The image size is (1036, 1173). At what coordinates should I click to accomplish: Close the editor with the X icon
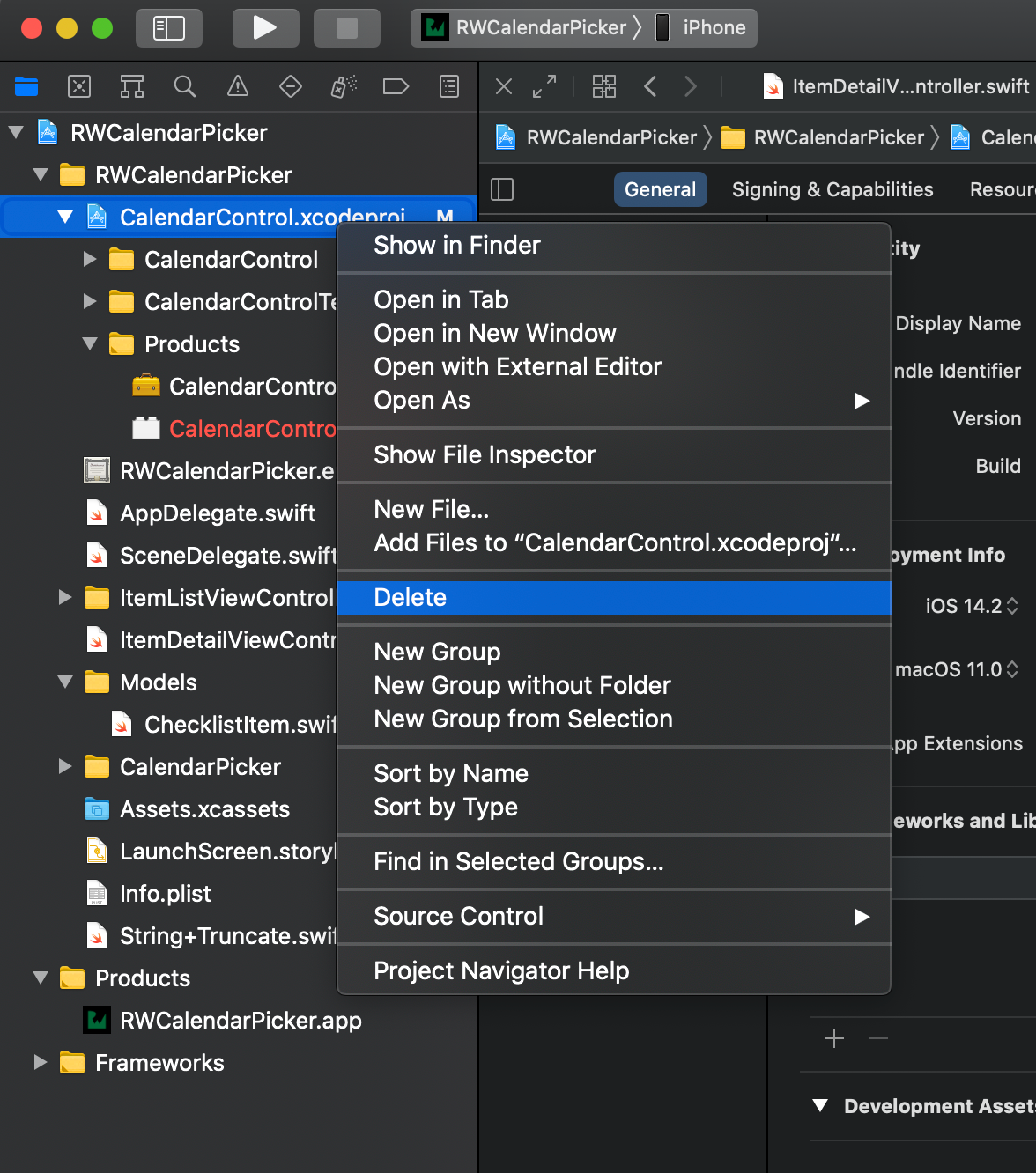point(504,86)
